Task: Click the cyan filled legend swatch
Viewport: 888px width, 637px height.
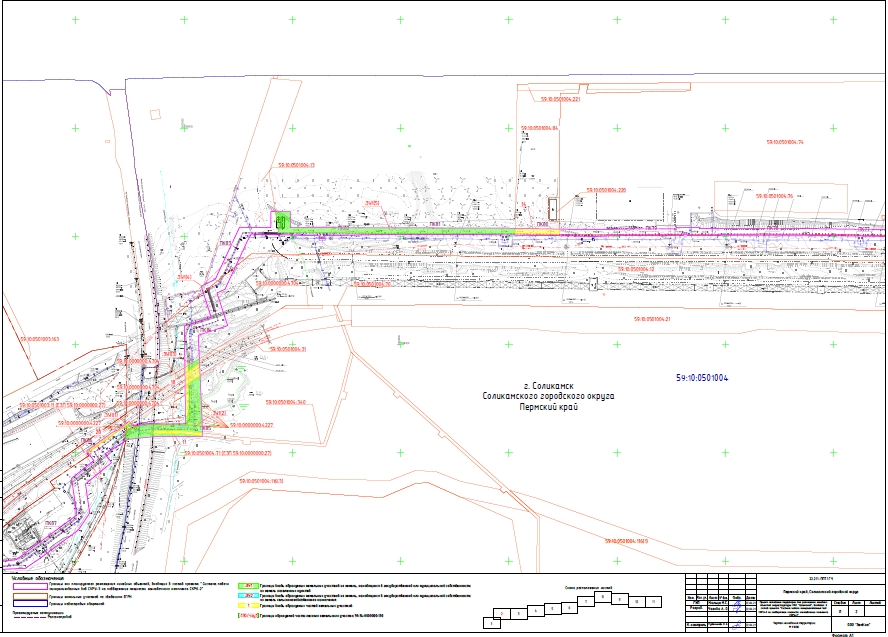Action: 248,596
